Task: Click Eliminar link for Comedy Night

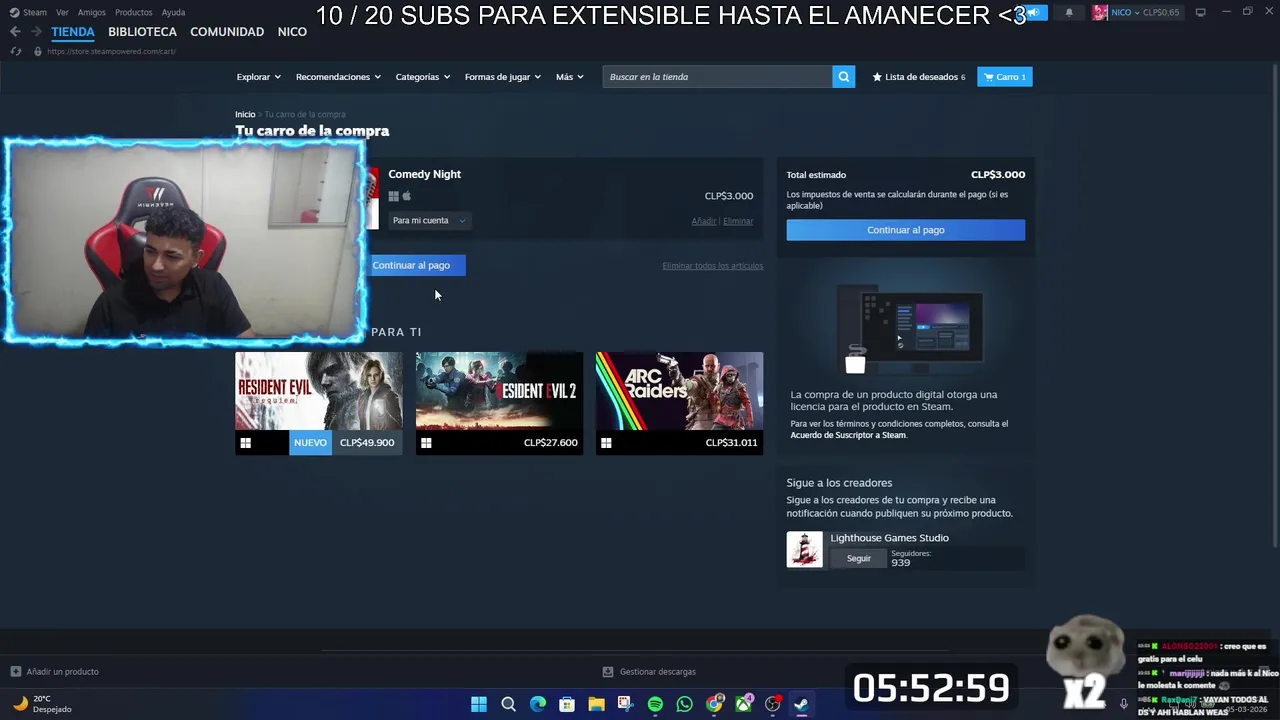Action: [x=738, y=221]
